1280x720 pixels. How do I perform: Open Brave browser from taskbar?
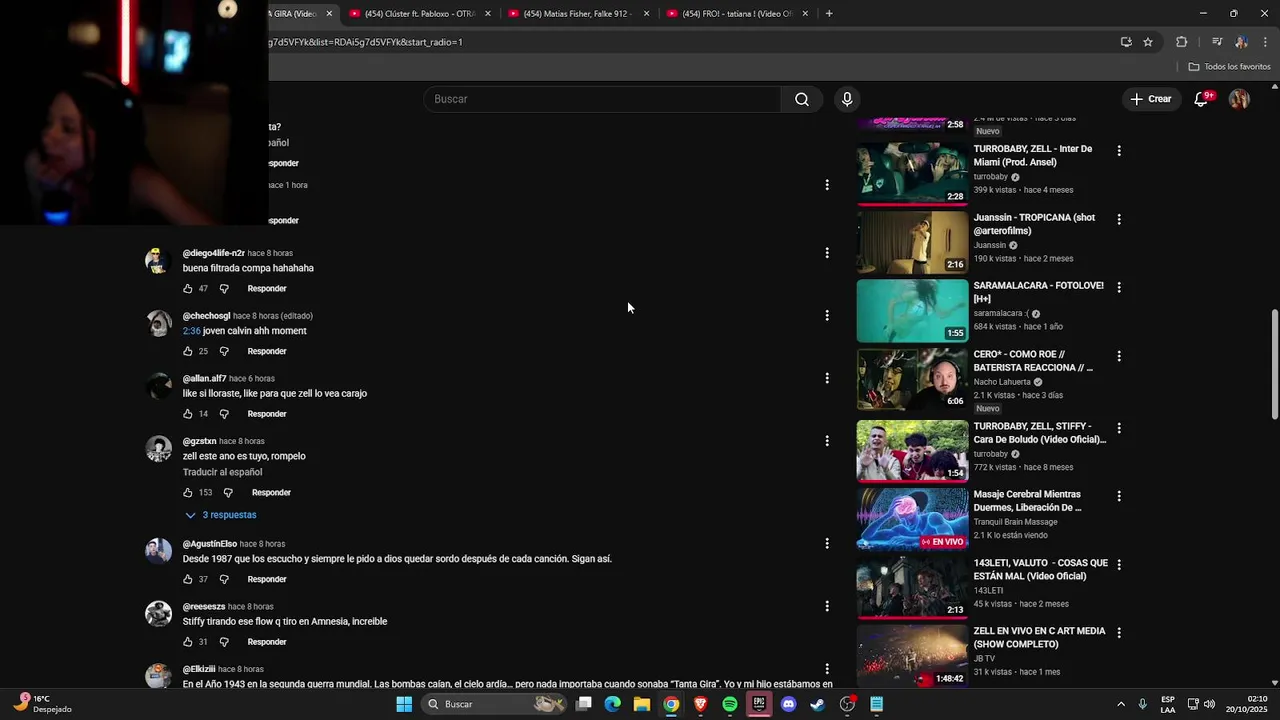(x=700, y=704)
